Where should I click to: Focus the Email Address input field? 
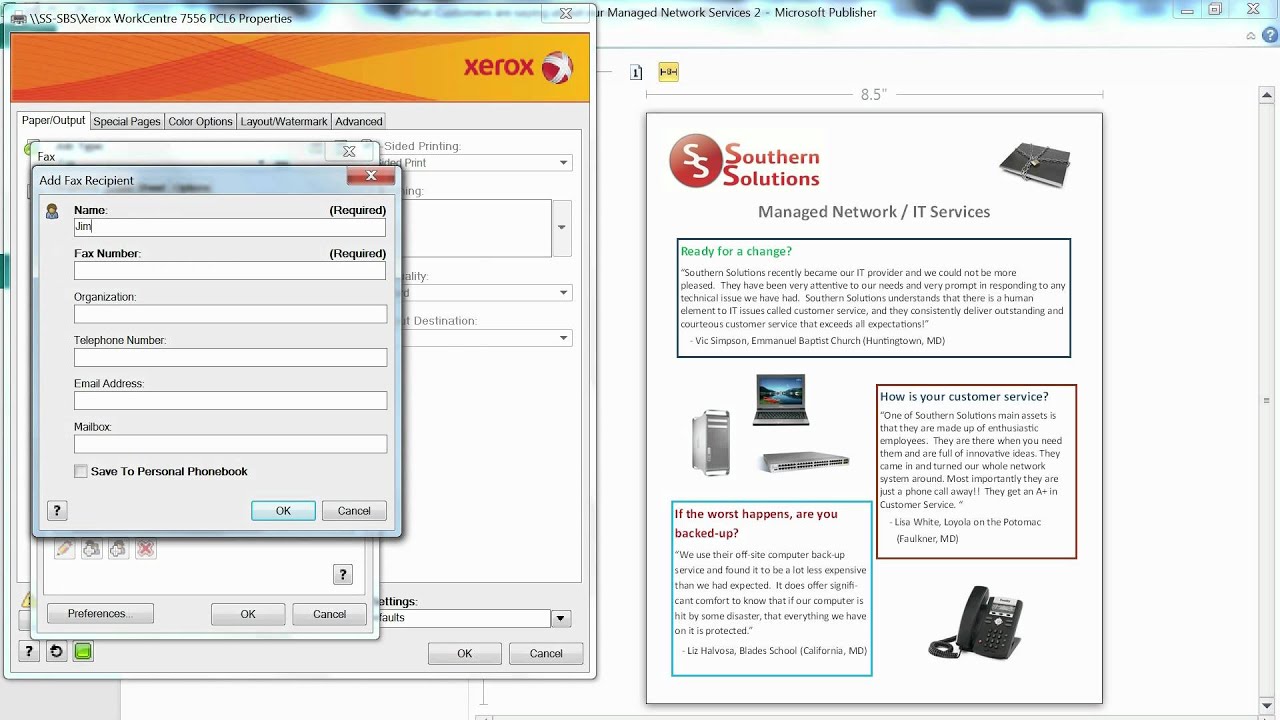coord(230,400)
